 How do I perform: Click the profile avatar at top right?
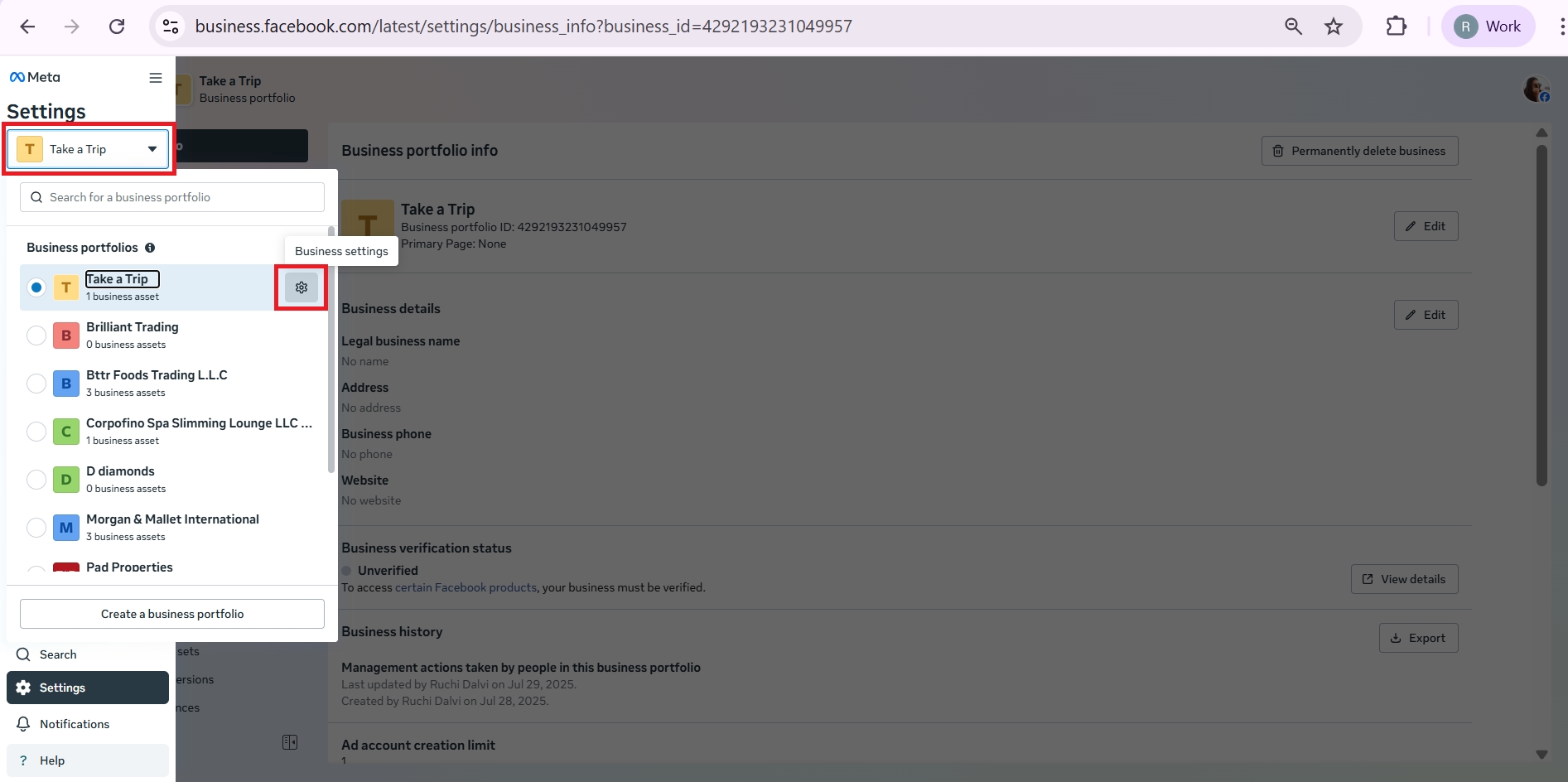coord(1536,89)
